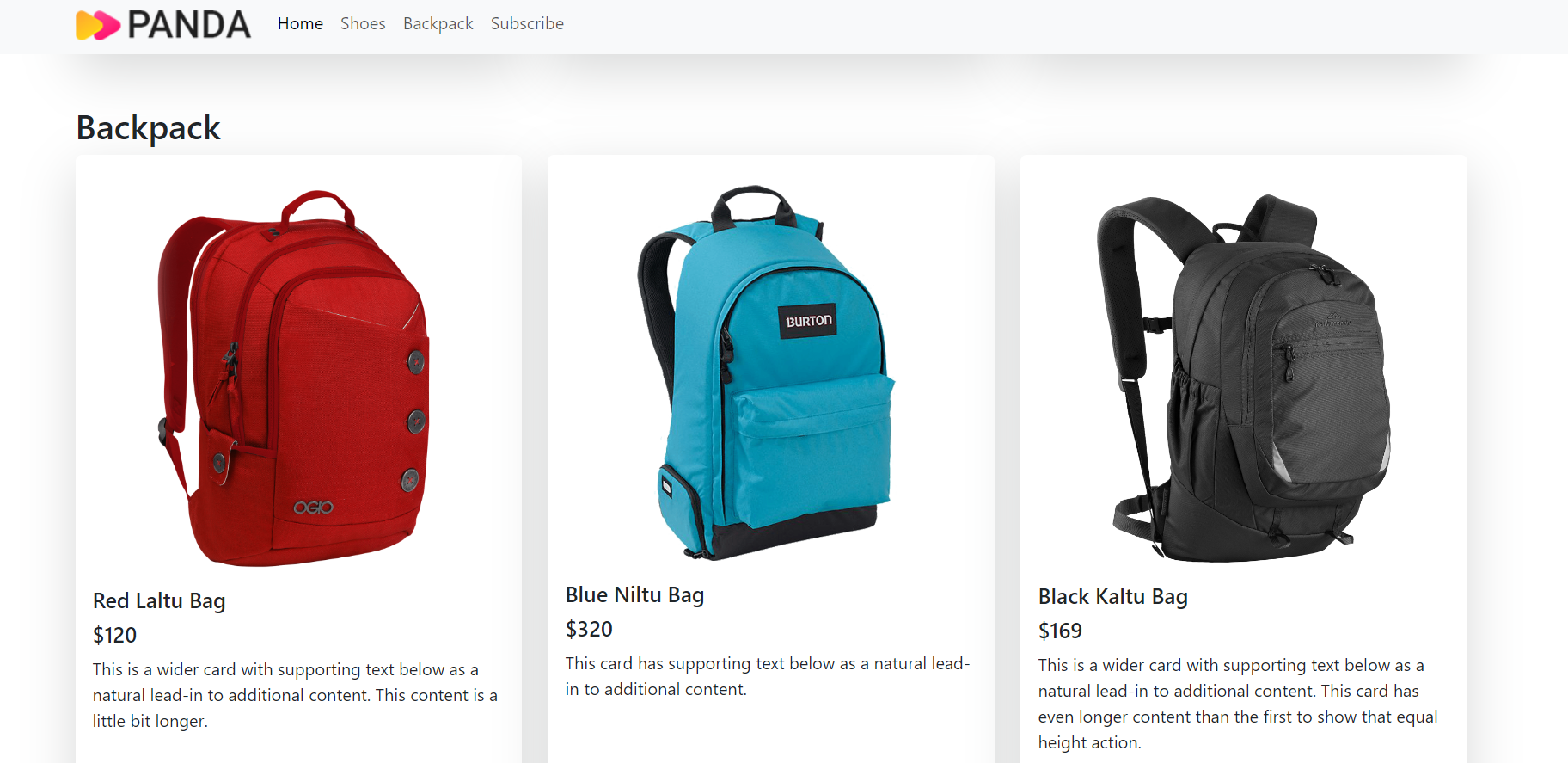
Task: Select the Blue Niltu Bag title
Action: tap(634, 594)
